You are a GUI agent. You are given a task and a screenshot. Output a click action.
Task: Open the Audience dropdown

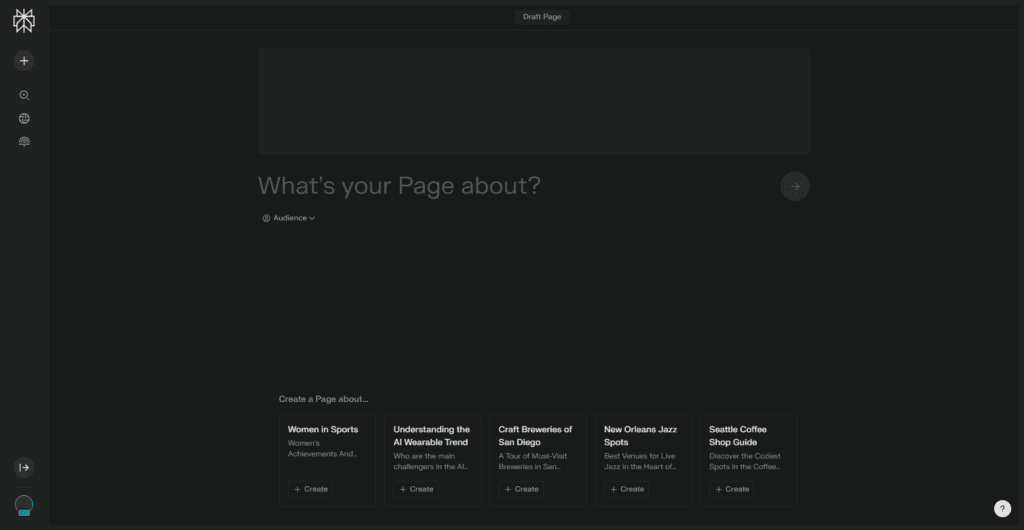click(x=289, y=218)
